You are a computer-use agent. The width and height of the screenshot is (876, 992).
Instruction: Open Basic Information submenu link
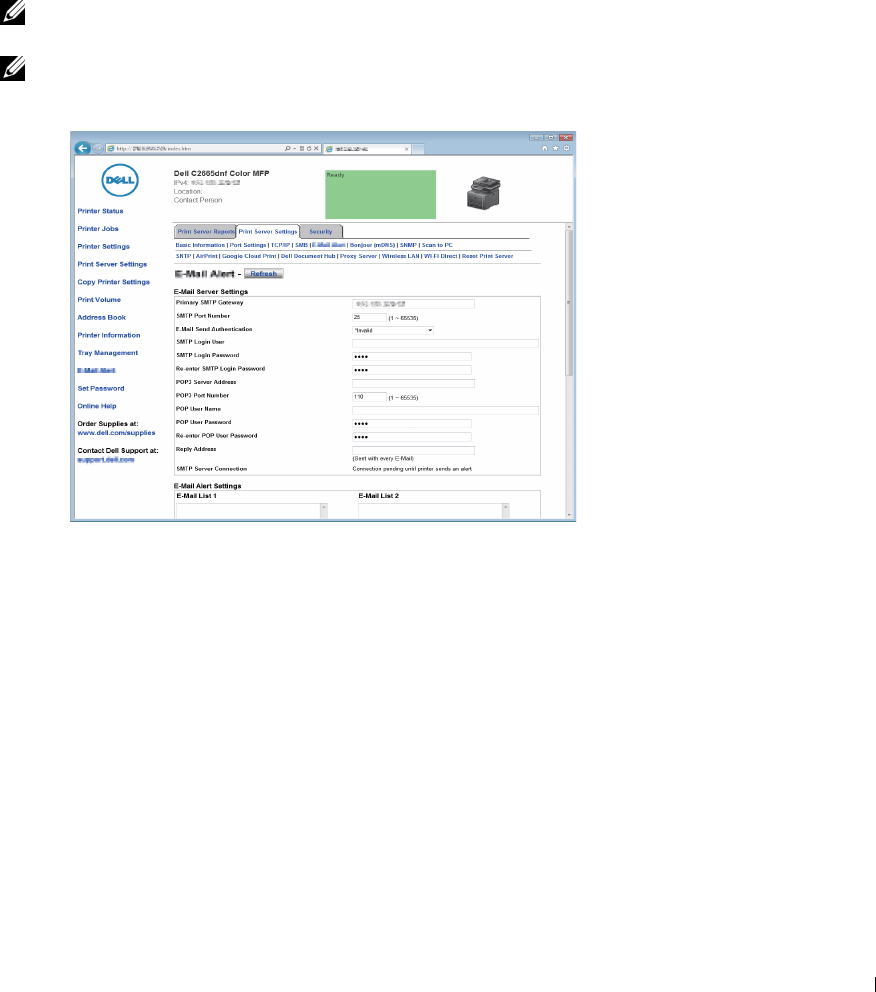coord(200,245)
